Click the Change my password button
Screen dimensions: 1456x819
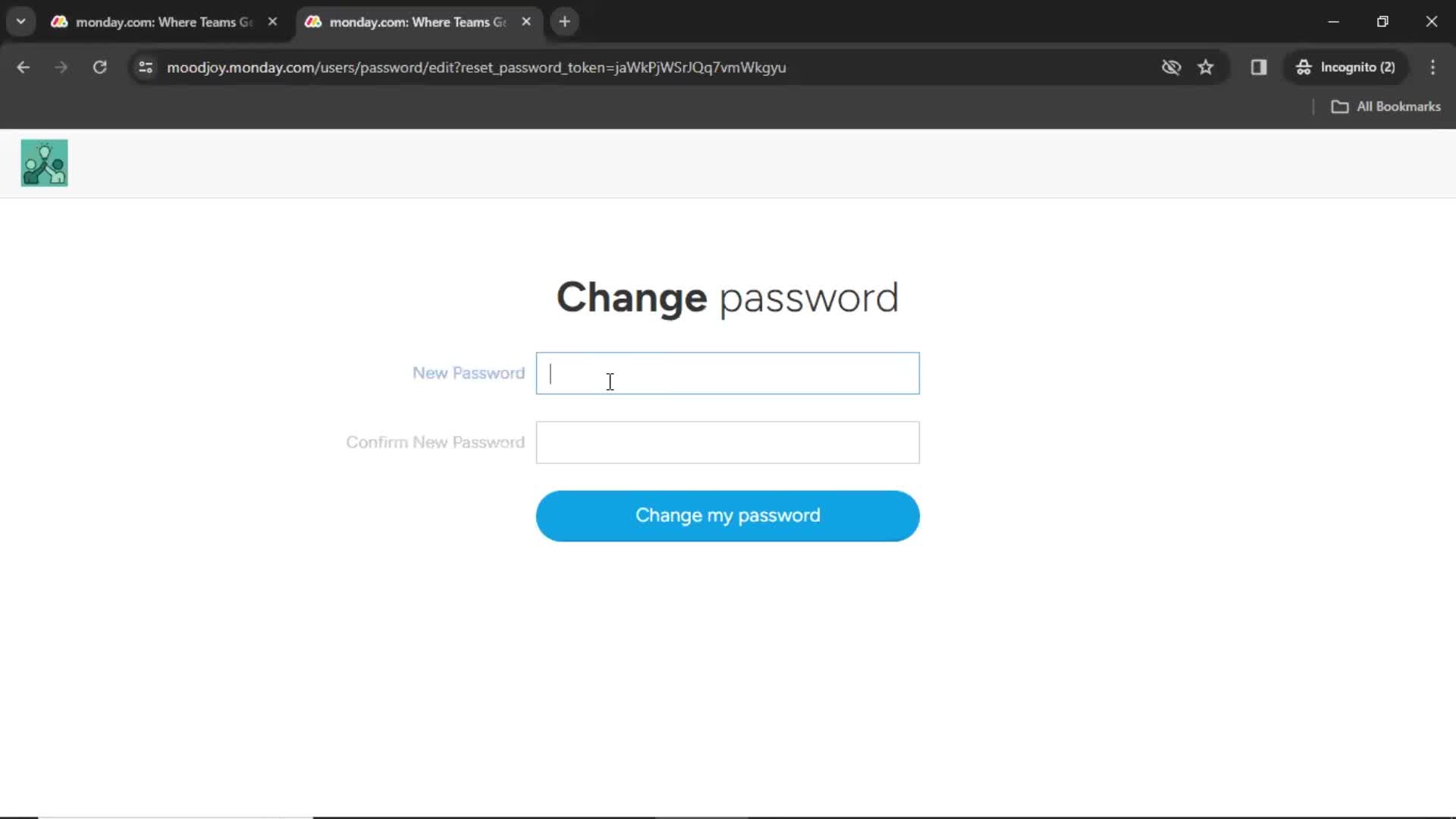727,515
